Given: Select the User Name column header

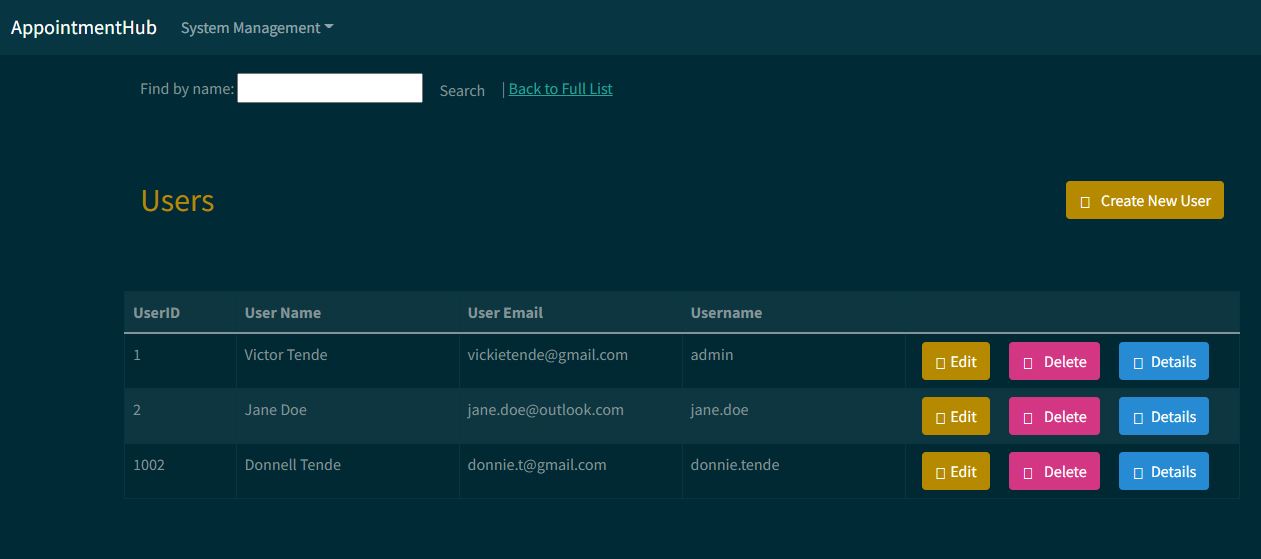Looking at the screenshot, I should (283, 312).
